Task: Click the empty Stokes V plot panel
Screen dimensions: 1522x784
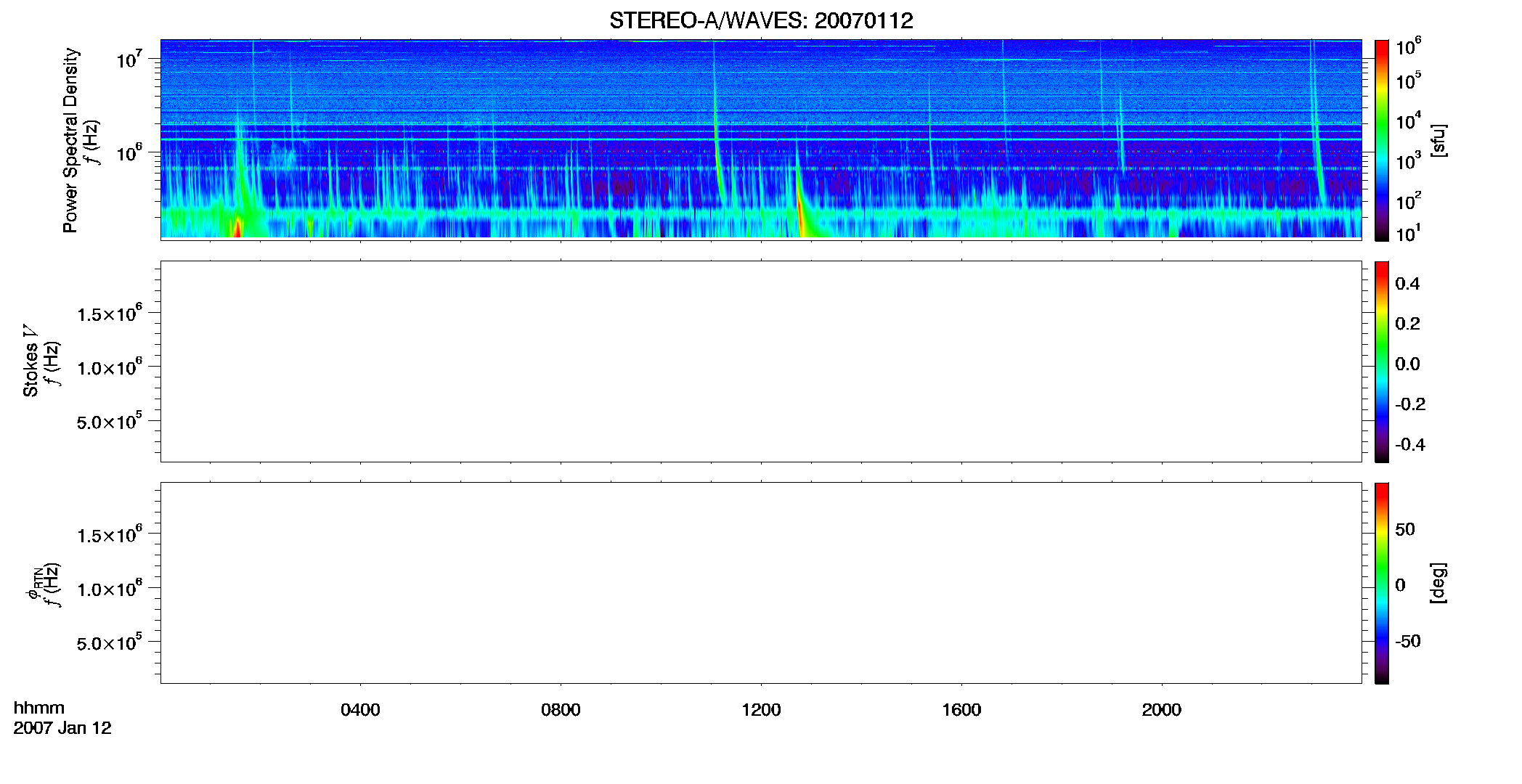Action: (761, 362)
